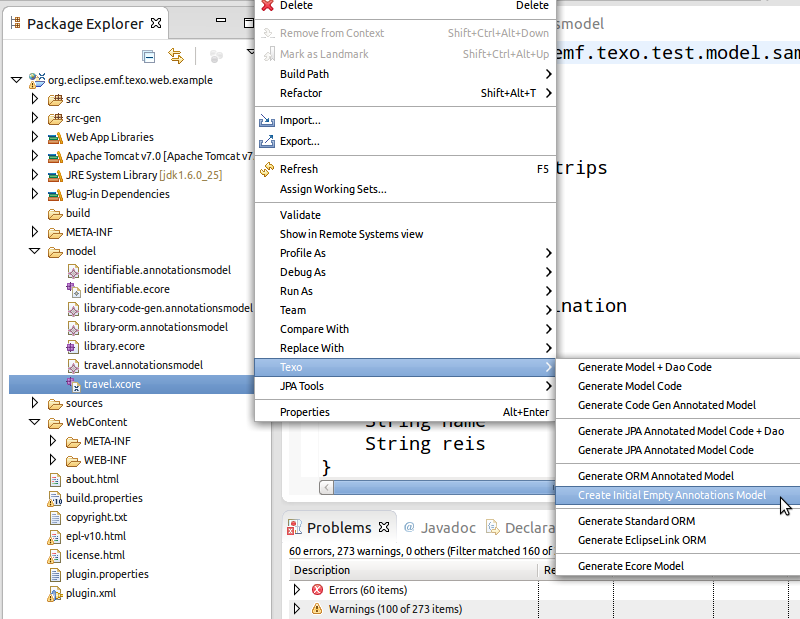Image resolution: width=800 pixels, height=619 pixels.
Task: Open the JPA Tools submenu
Action: (405, 386)
